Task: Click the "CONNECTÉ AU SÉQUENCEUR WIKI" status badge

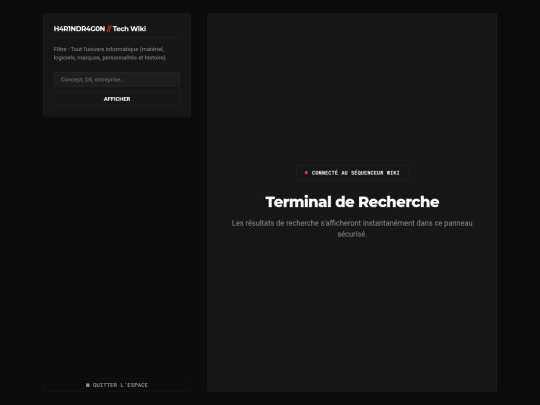Action: pos(352,173)
